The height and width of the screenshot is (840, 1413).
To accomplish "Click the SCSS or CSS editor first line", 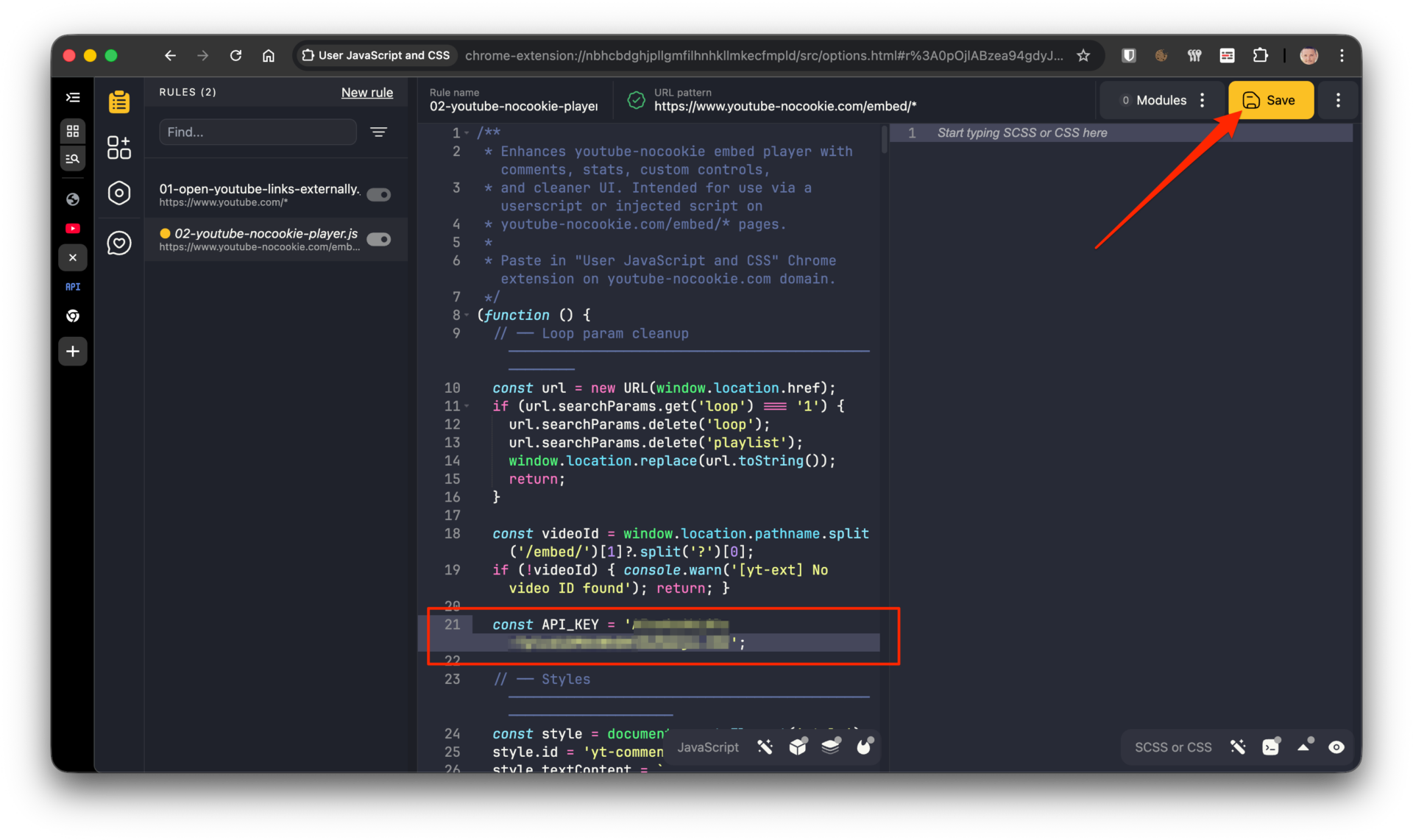I will tap(1122, 133).
